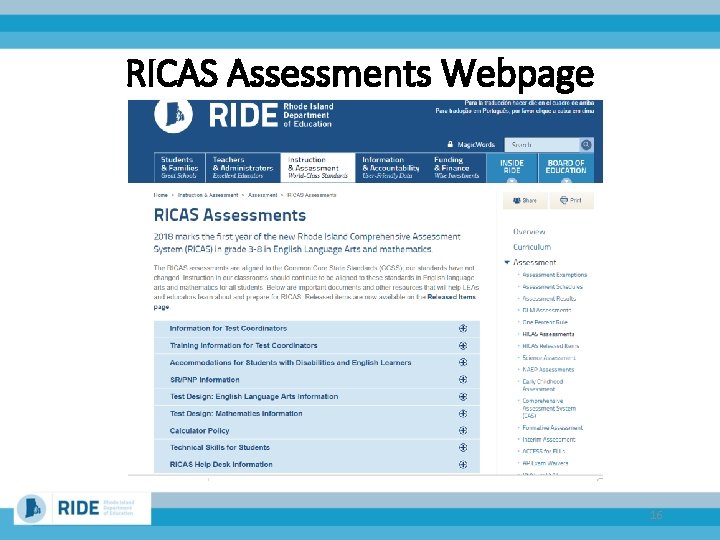The image size is (720, 540).
Task: Open the Inside RIDE tab
Action: [x=512, y=168]
